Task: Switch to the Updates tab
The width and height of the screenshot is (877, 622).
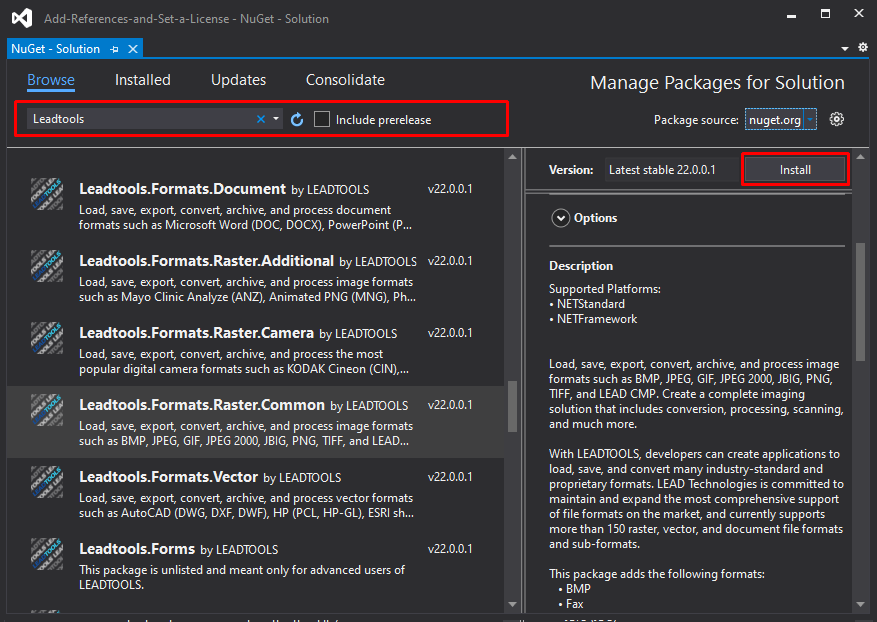Action: (x=238, y=80)
